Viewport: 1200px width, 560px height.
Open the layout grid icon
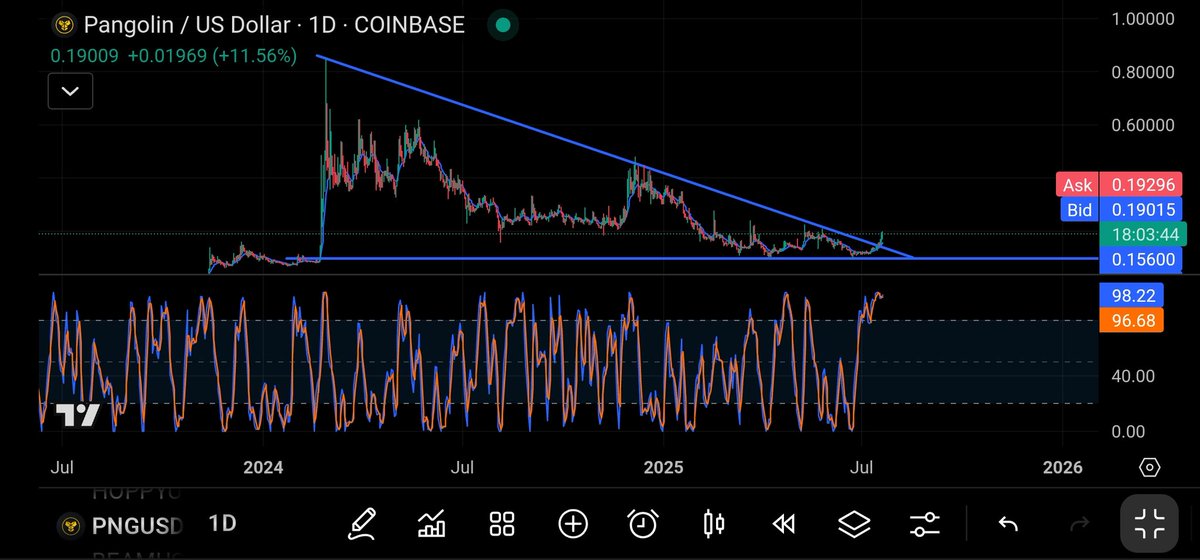click(502, 522)
